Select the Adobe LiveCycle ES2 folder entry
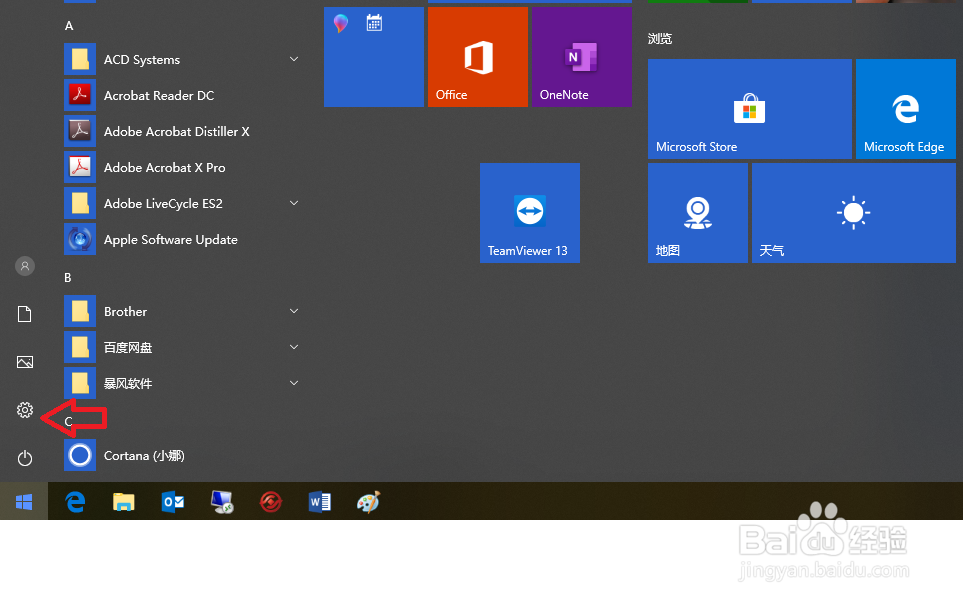Viewport: 963px width, 604px height. coord(184,203)
